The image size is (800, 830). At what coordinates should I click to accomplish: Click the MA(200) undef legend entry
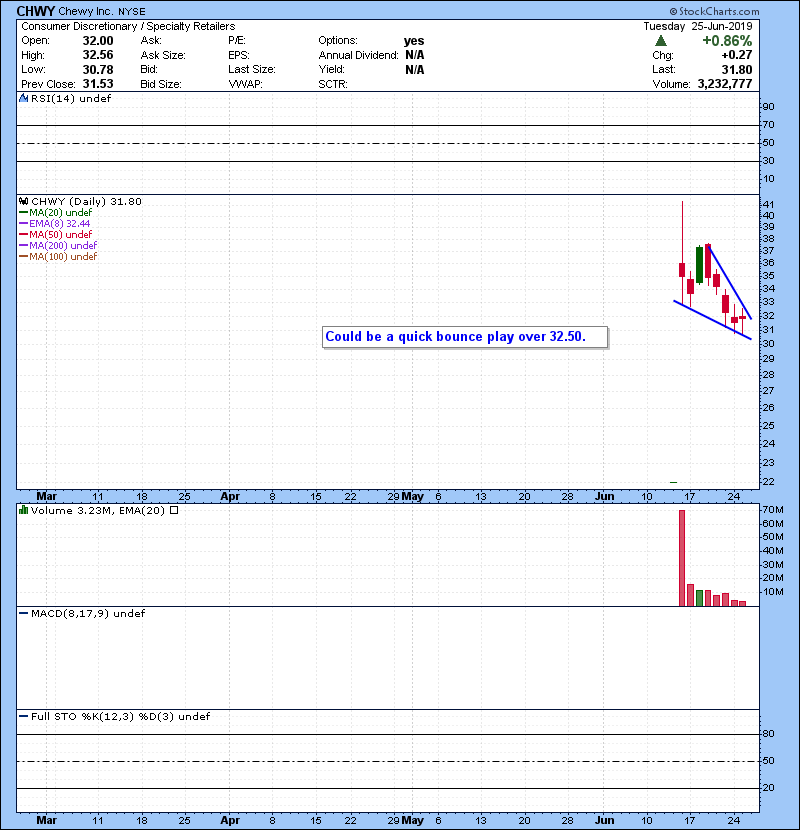coord(58,245)
